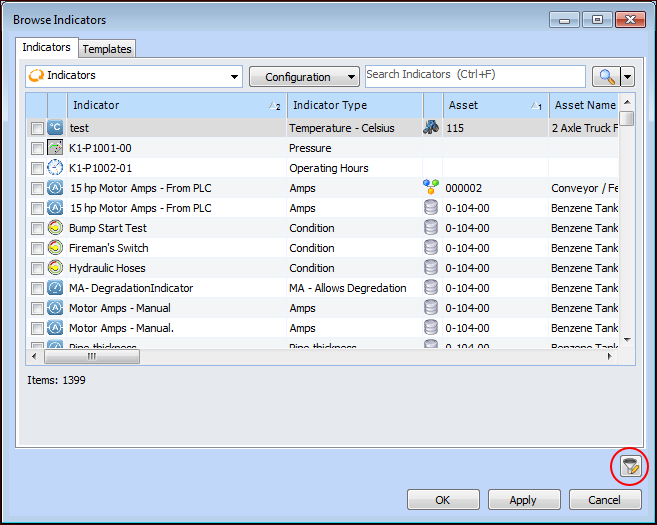Screen dimensions: 657x525
Task: Tick the Fireman's Switch row checkbox
Action: [37, 248]
